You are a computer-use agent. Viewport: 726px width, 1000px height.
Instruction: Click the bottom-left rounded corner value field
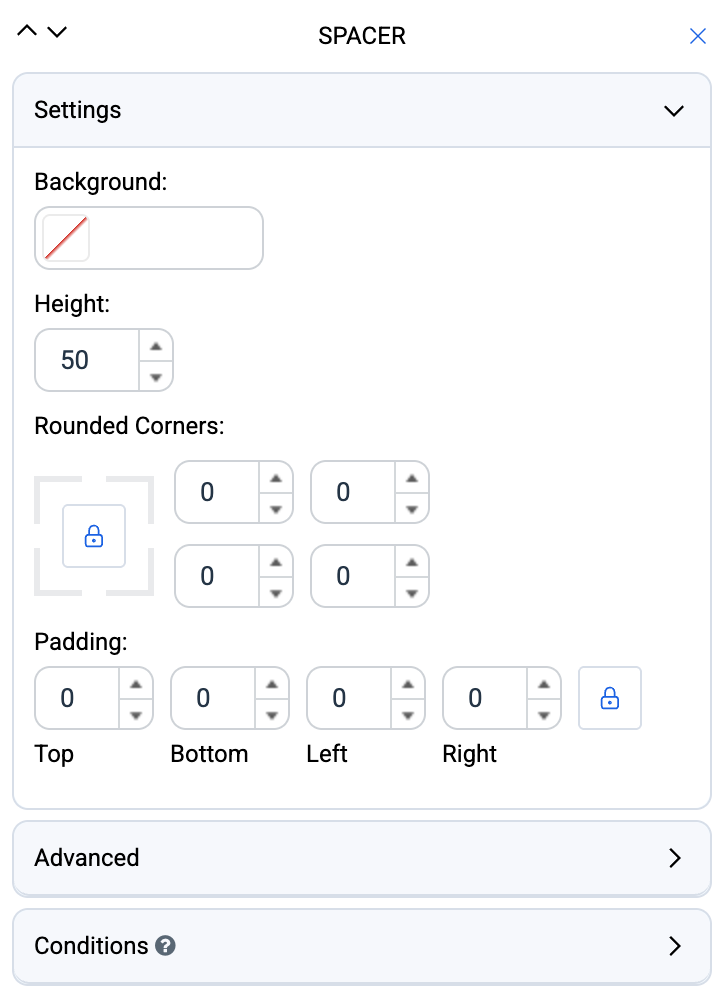pos(217,576)
